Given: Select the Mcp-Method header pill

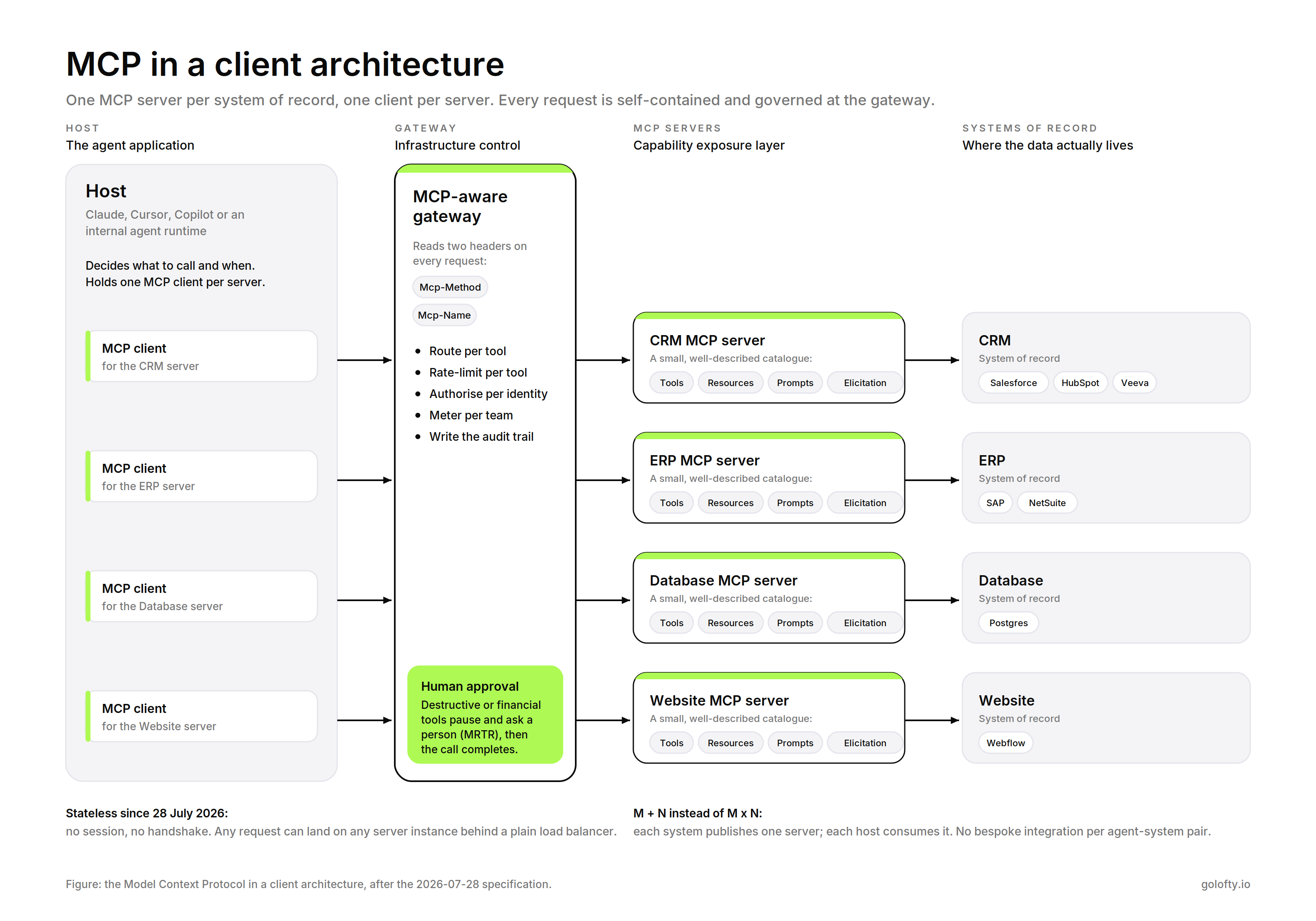Looking at the screenshot, I should click(x=450, y=287).
